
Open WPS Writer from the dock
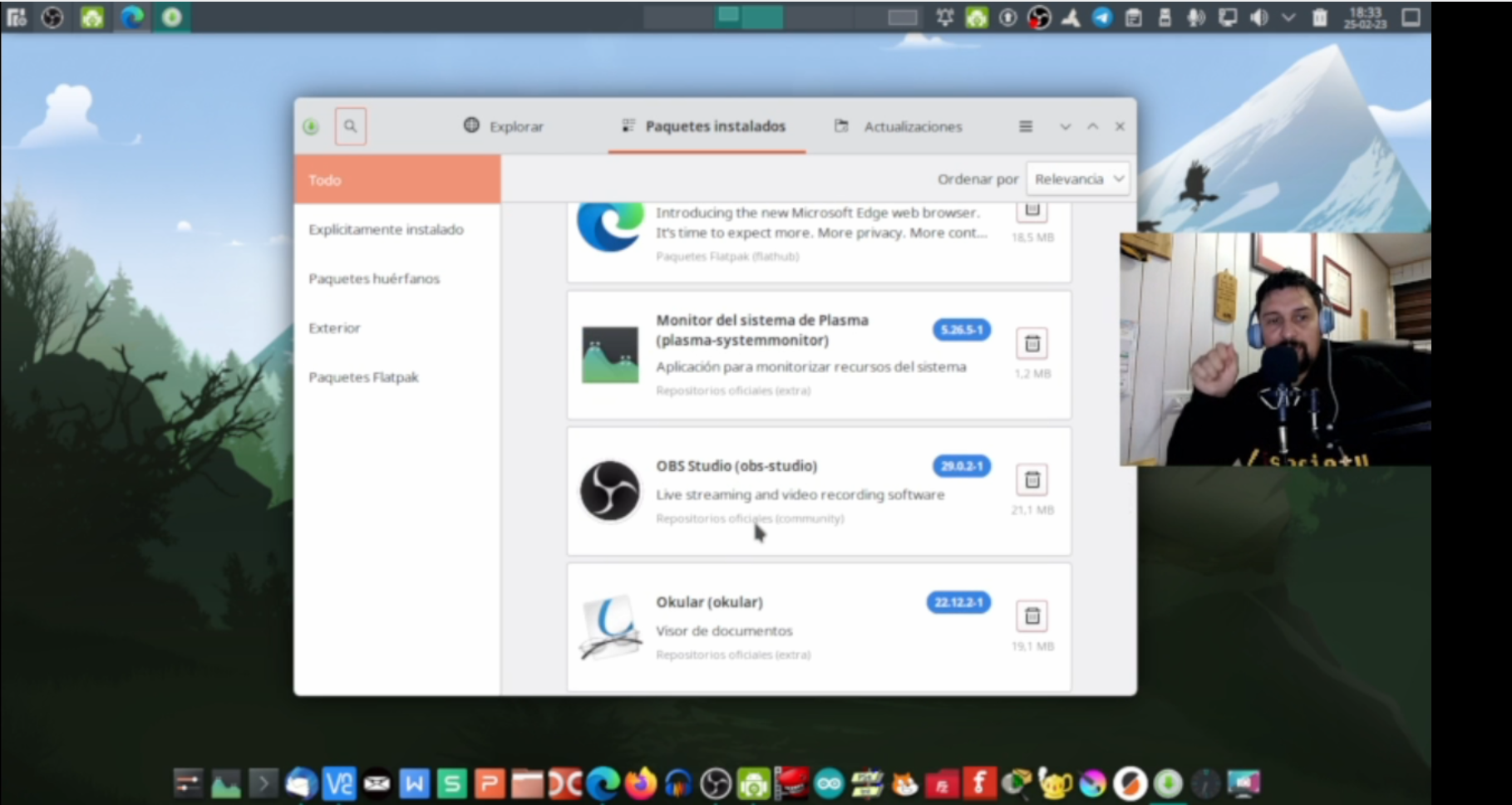pos(415,783)
